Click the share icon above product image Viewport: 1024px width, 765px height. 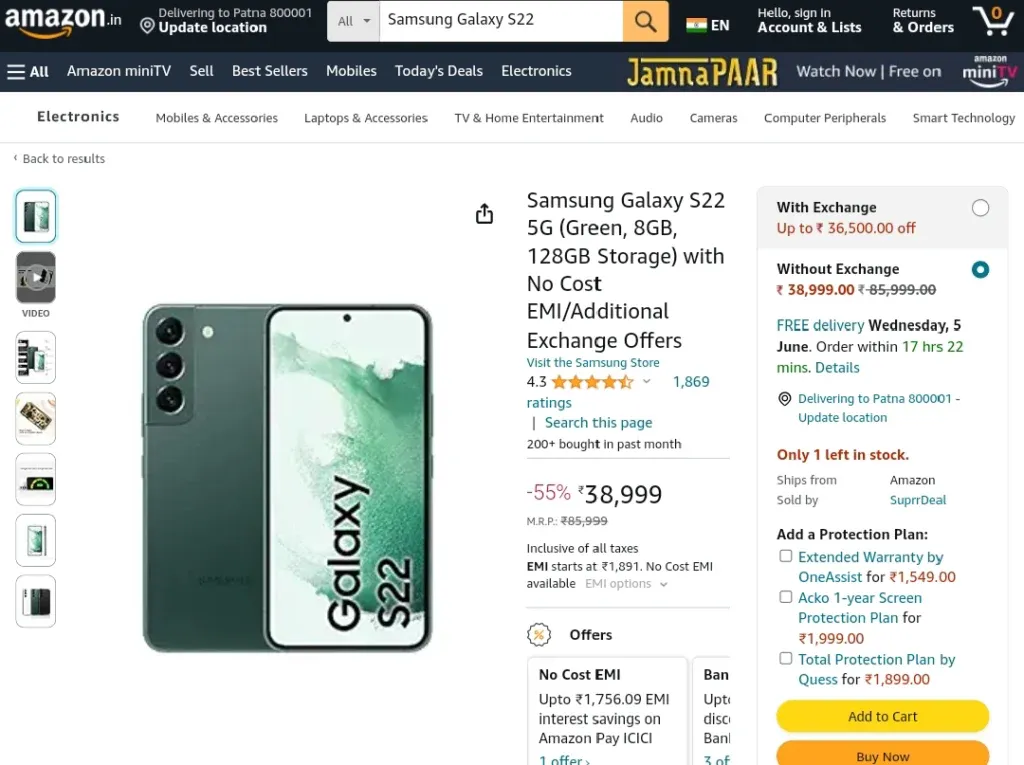pos(484,214)
